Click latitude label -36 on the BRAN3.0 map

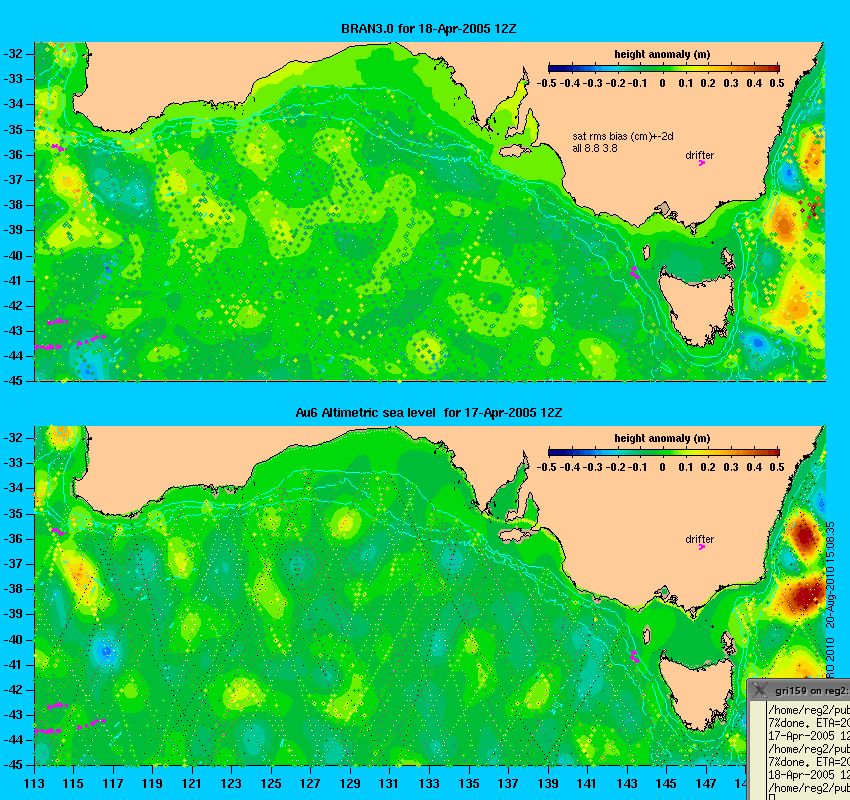pyautogui.click(x=13, y=155)
